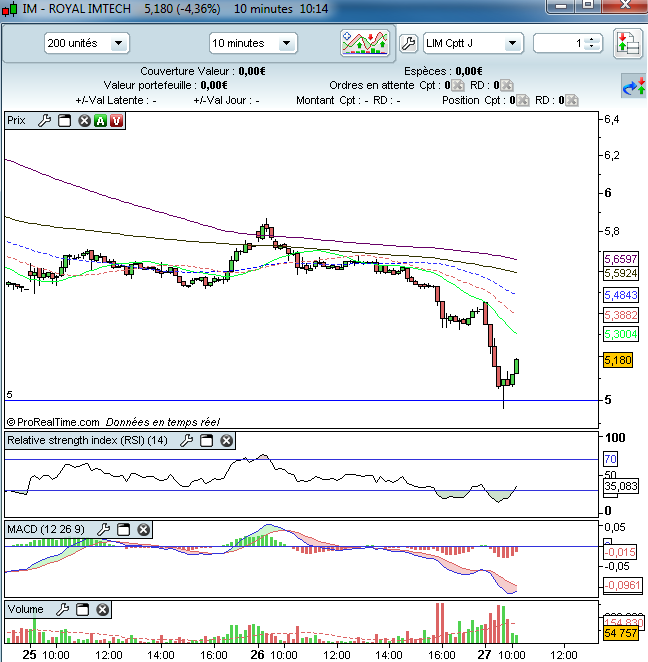
Task: Click the 5,180 current price label
Action: [x=618, y=360]
